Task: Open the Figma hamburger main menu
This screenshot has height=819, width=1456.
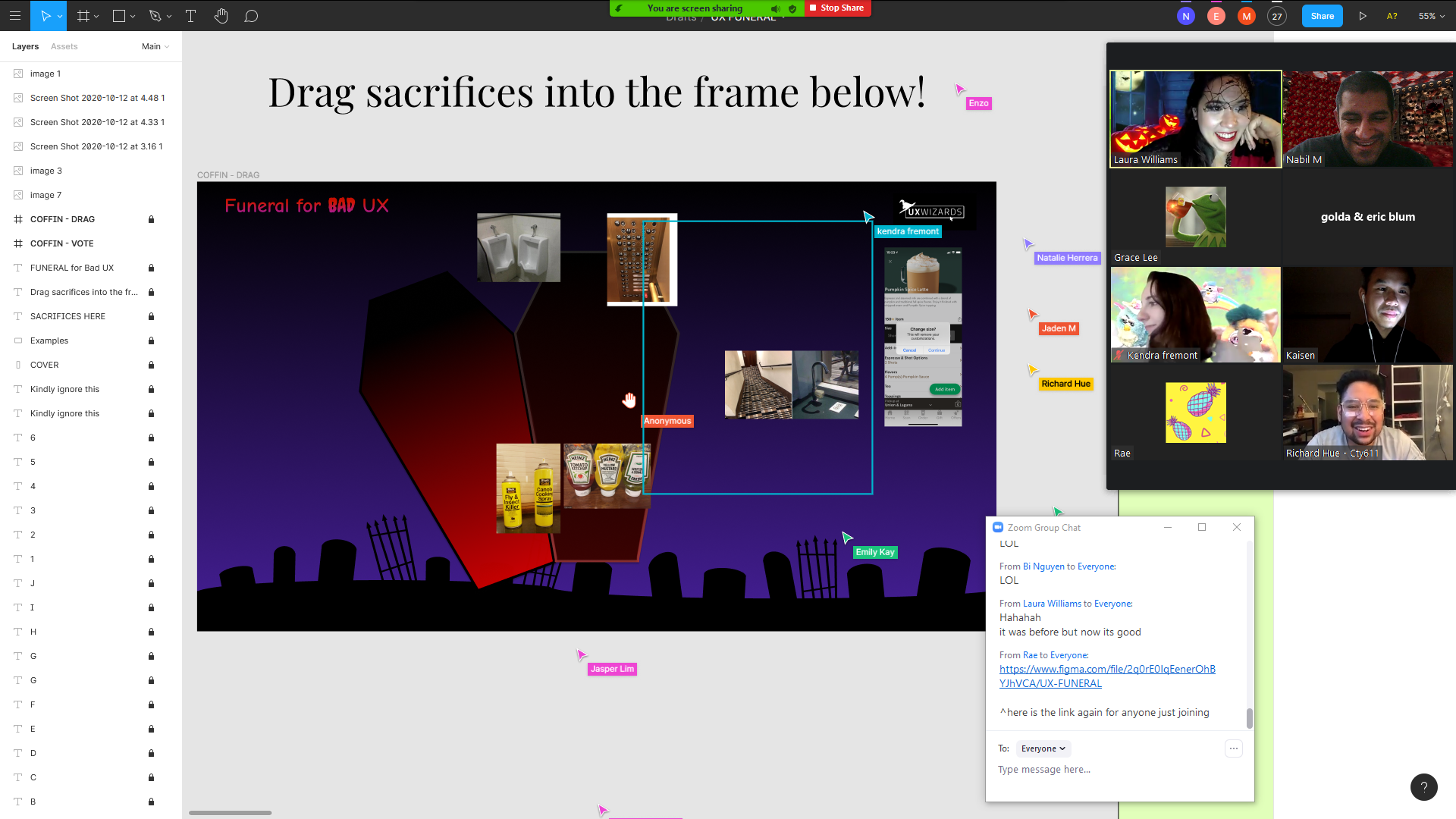Action: pos(15,16)
